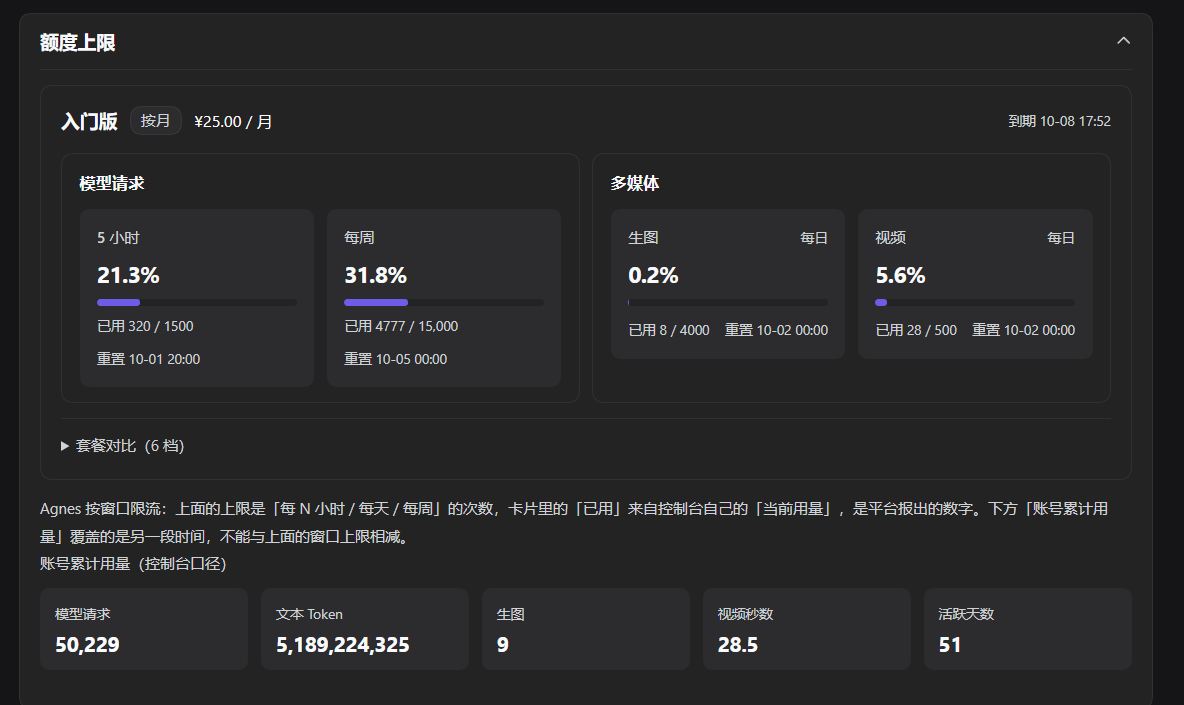
Task: Click the 生图 usage progress bar
Action: [727, 303]
